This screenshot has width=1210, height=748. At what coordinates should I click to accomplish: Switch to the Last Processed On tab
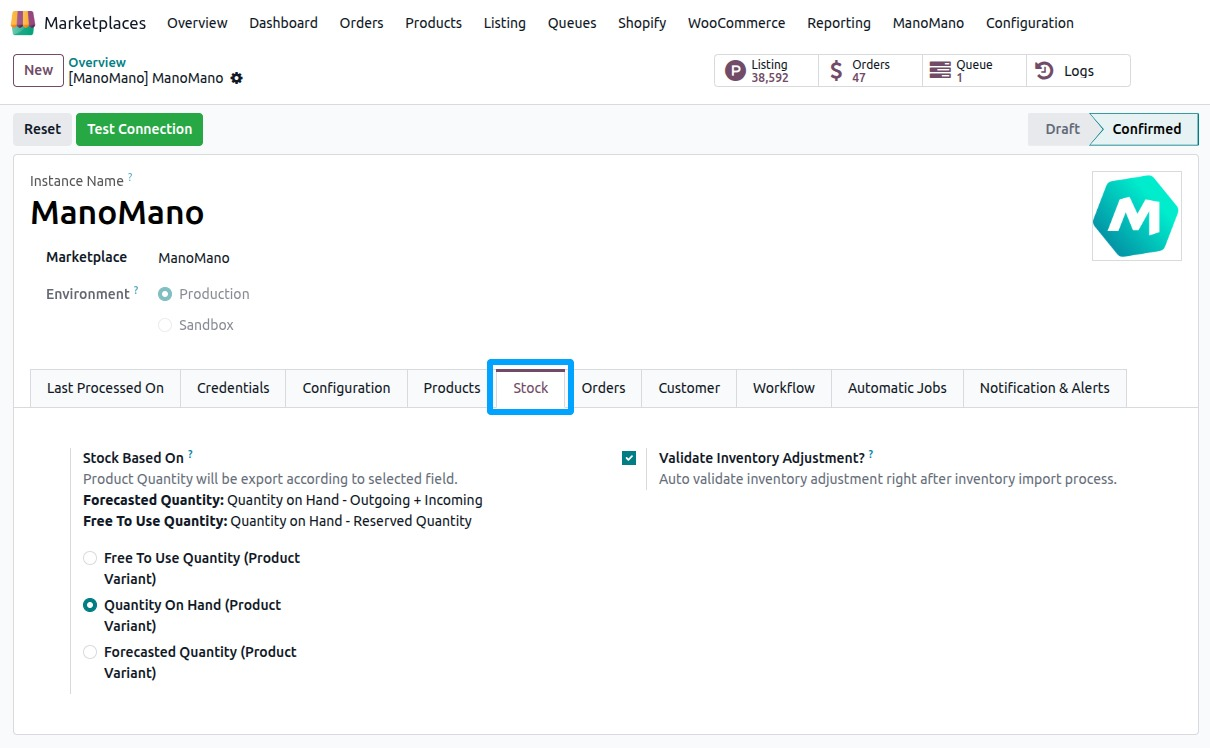[x=105, y=388]
